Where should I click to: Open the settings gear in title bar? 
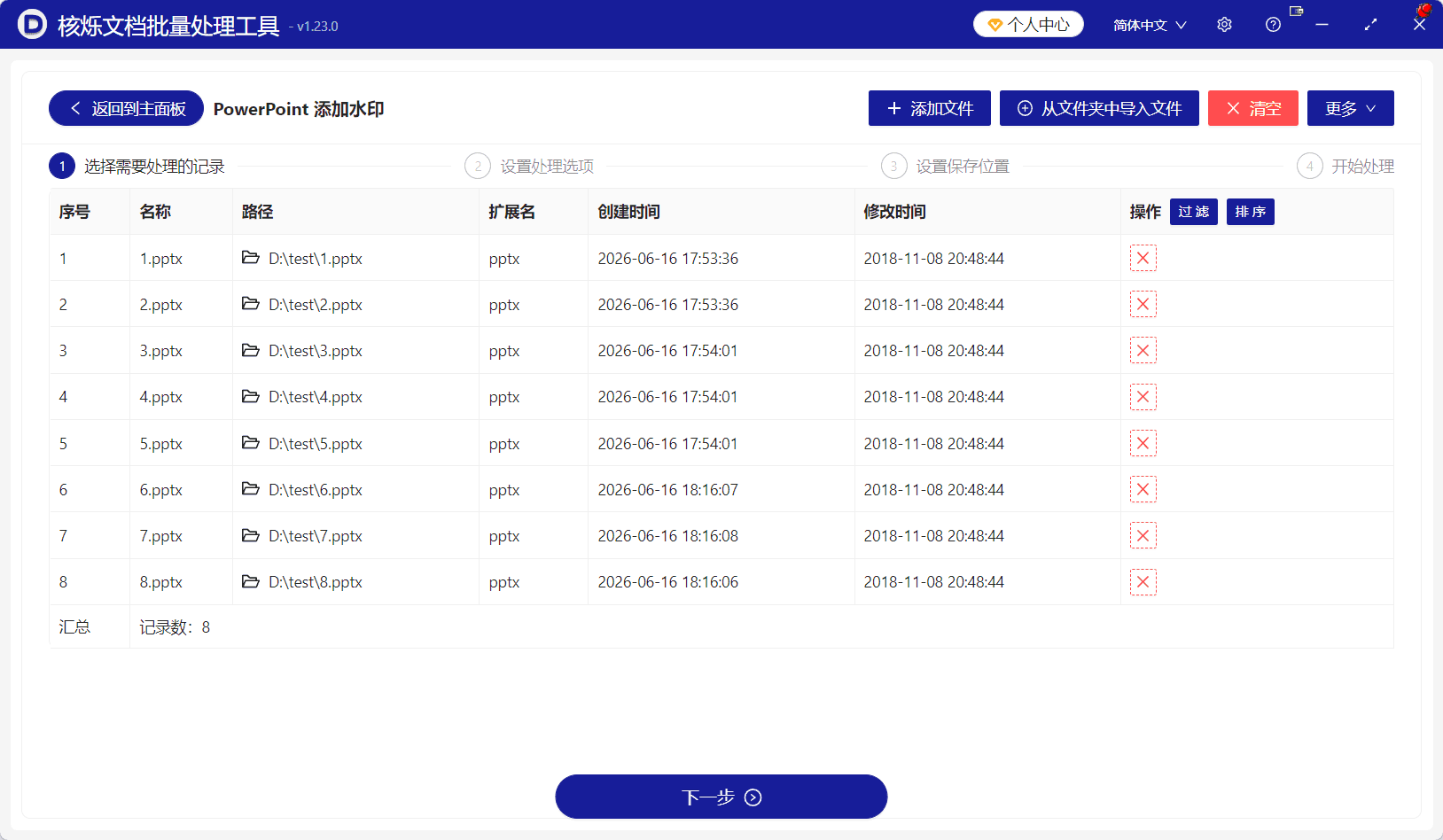[1224, 25]
